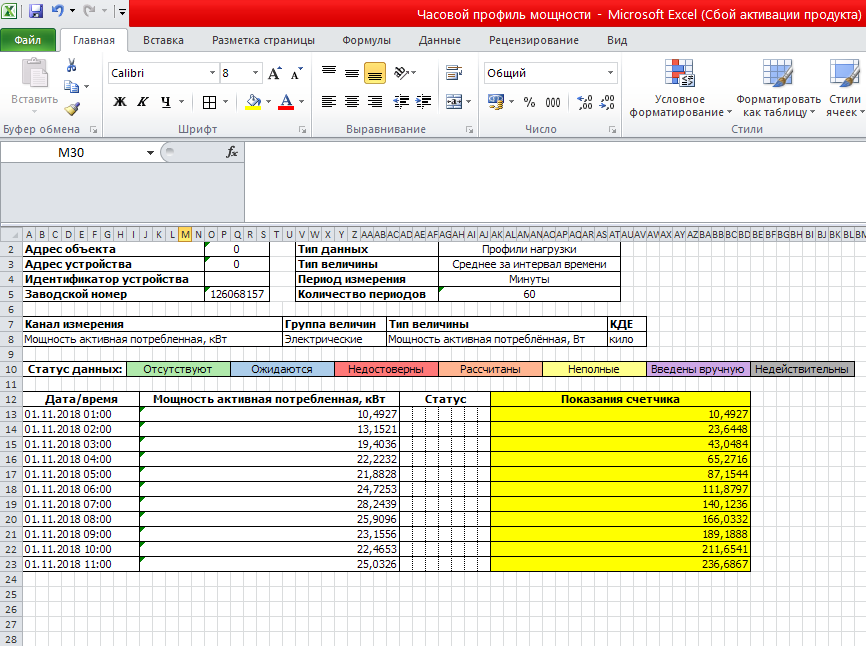This screenshot has height=646, width=866.
Task: Click the Главная ribbon tab
Action: 94,40
